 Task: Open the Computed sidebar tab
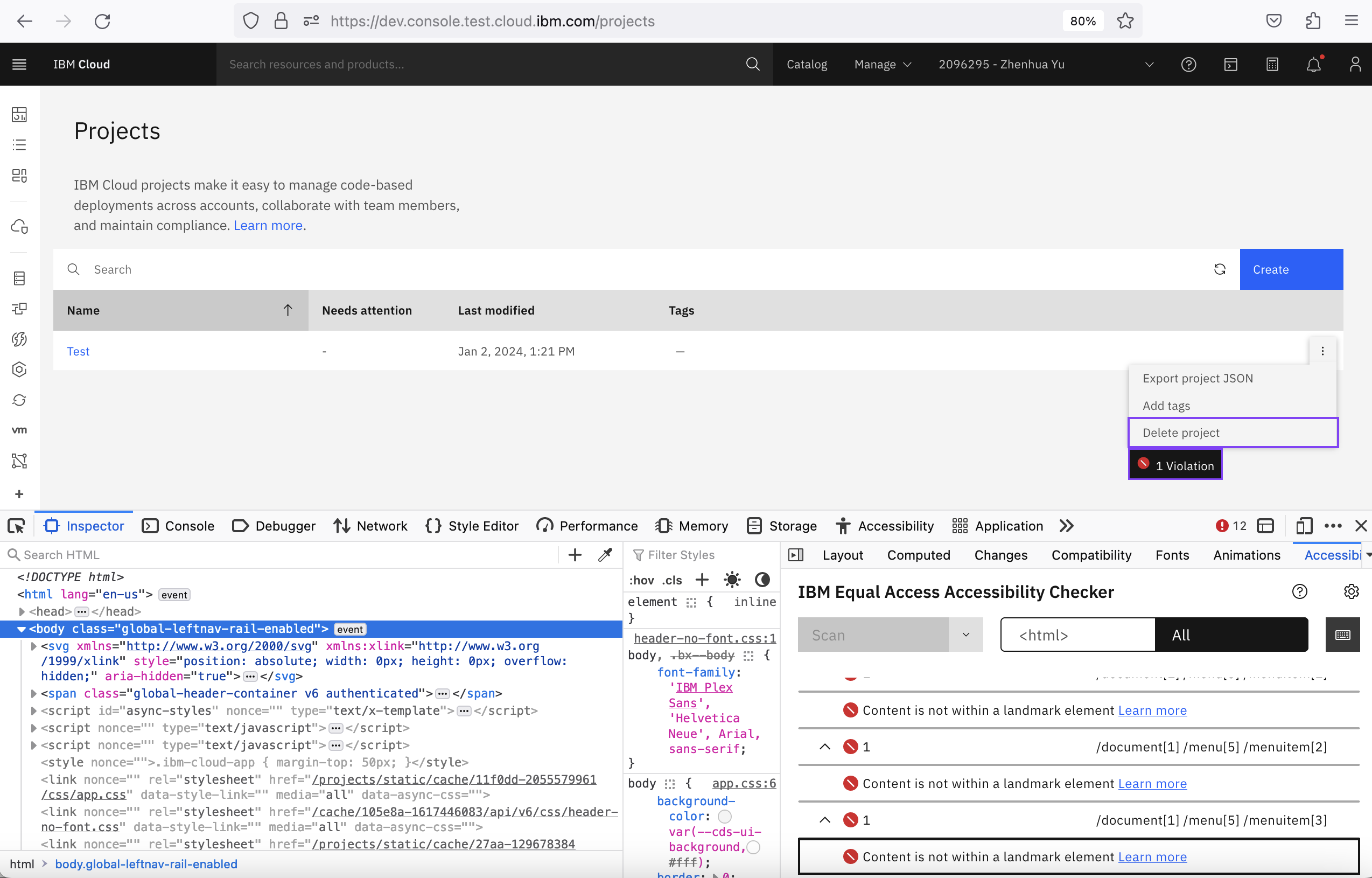click(x=919, y=555)
